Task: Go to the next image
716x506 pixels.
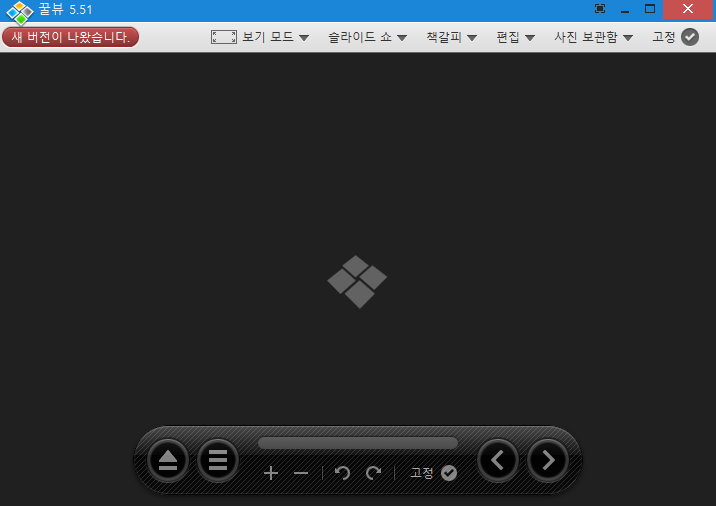Action: click(x=548, y=460)
